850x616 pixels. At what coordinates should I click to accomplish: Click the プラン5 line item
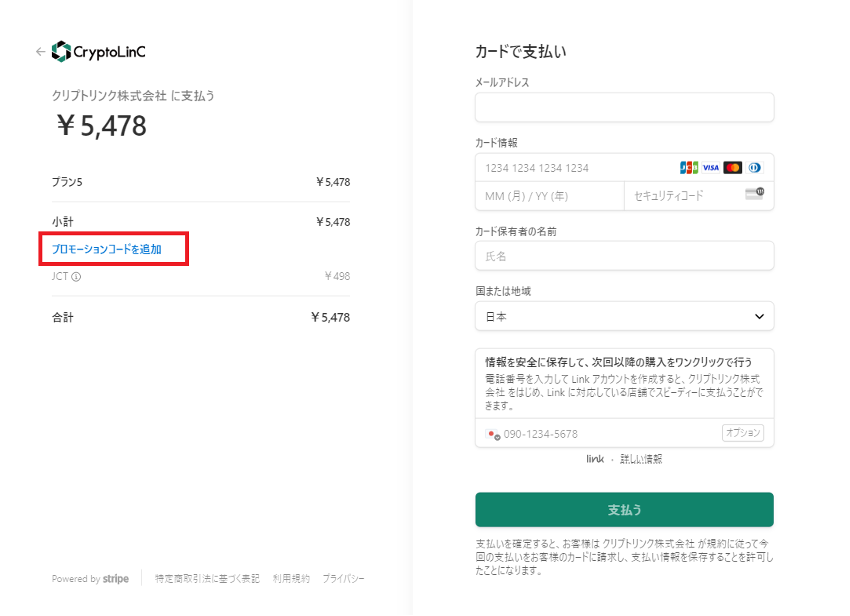point(201,182)
